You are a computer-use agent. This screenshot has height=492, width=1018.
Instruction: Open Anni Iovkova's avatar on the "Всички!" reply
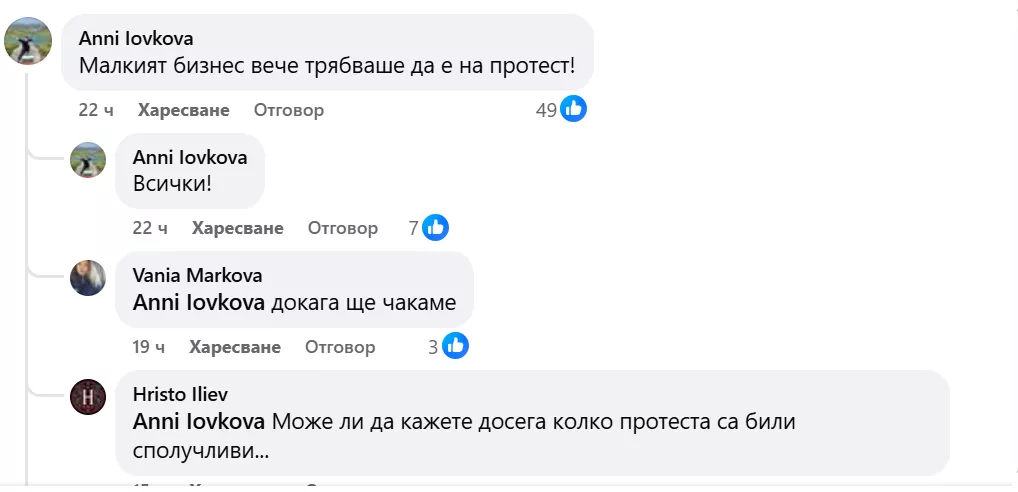[88, 160]
